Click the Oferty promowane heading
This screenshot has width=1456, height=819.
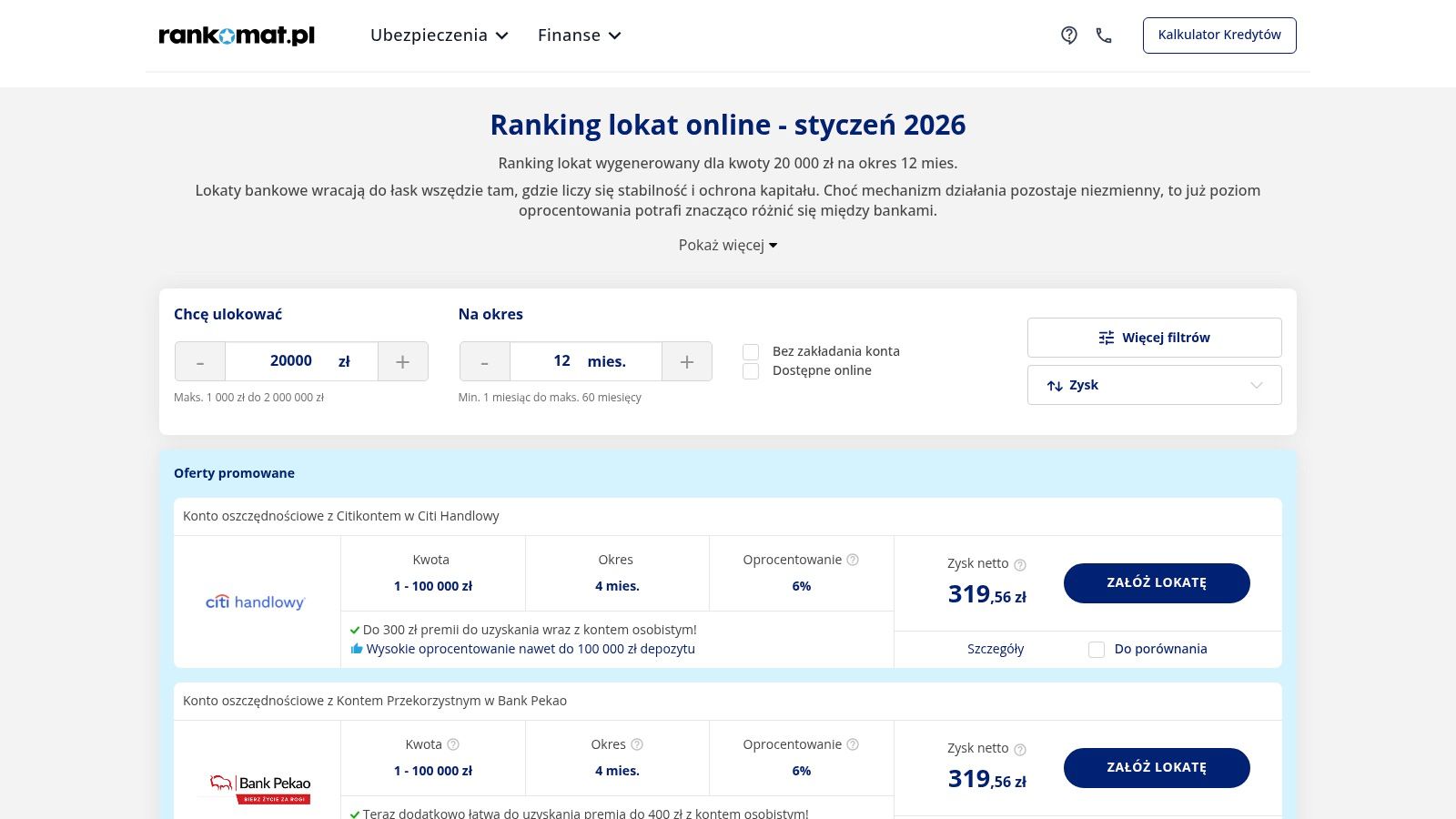(234, 473)
